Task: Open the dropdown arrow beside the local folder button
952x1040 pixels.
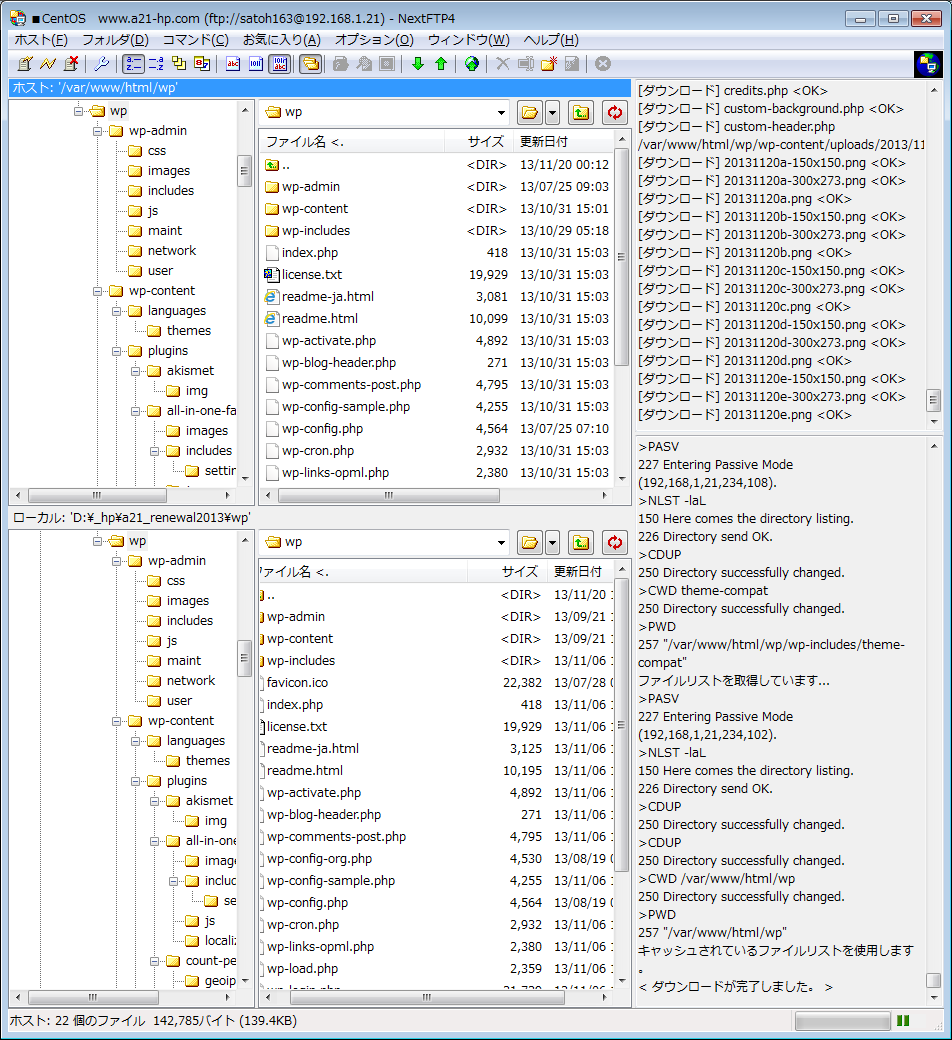Action: [553, 543]
